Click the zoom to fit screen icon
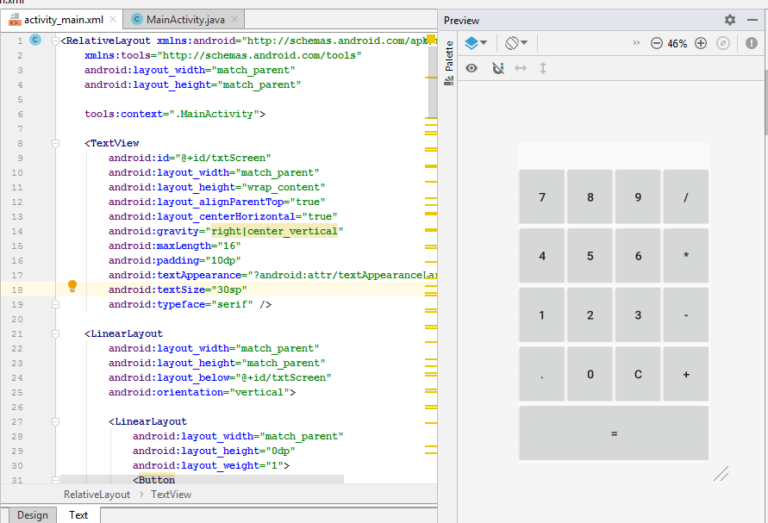This screenshot has height=523, width=768. [x=723, y=43]
